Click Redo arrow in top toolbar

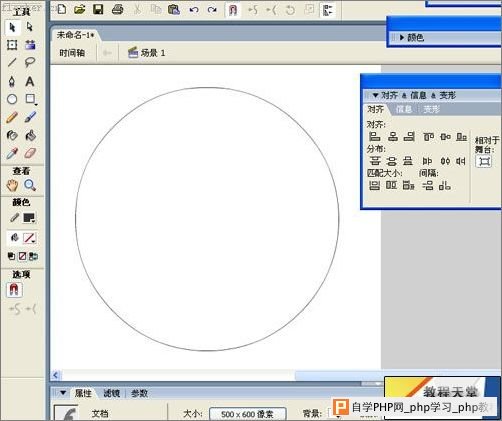point(212,10)
